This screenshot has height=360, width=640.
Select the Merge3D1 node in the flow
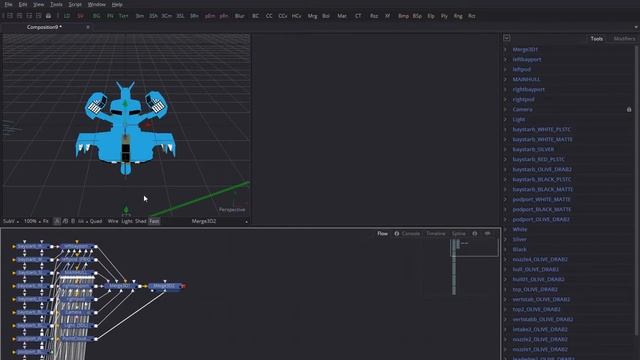coord(120,286)
